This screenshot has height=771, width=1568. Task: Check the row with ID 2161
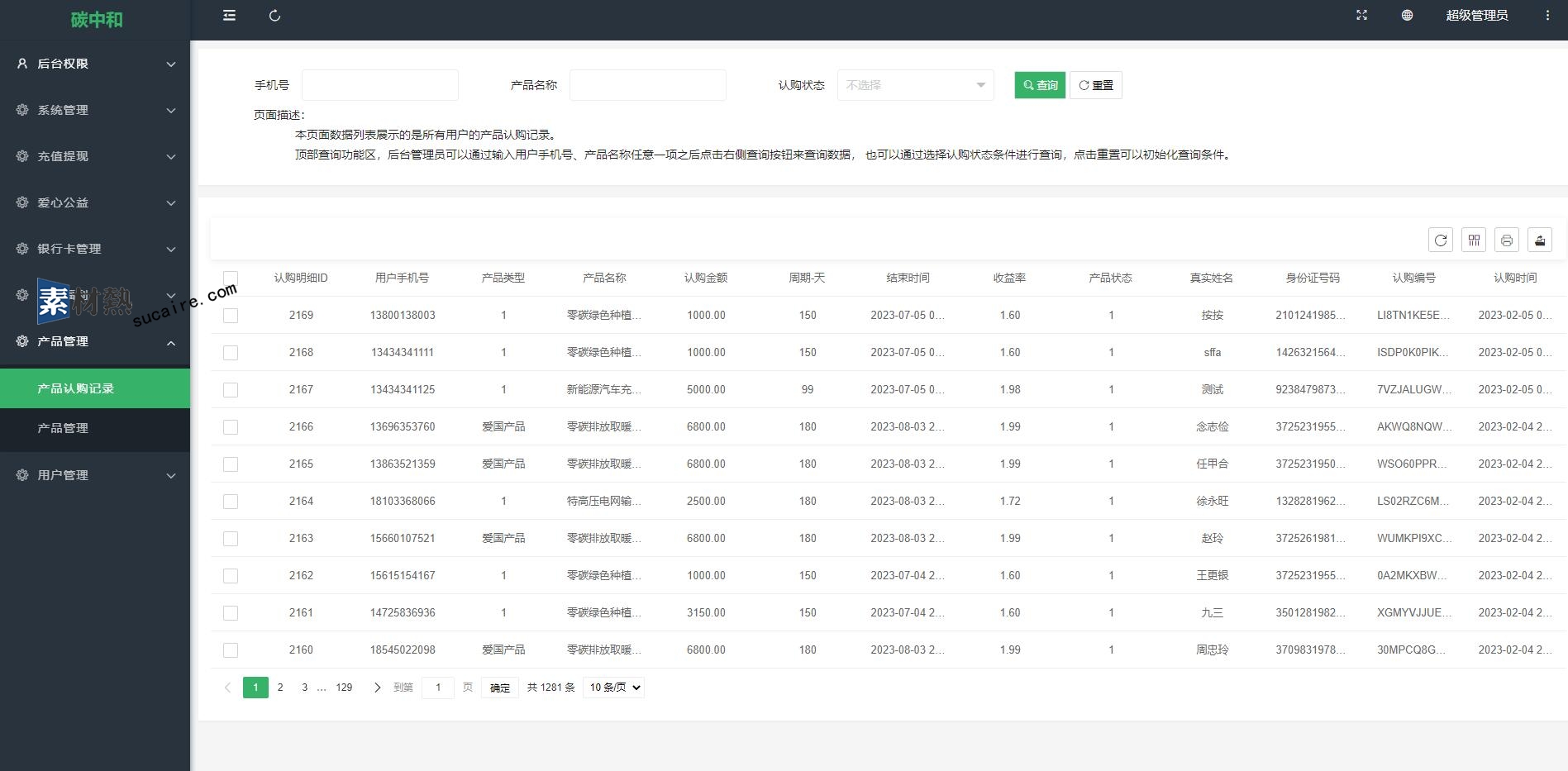(231, 613)
